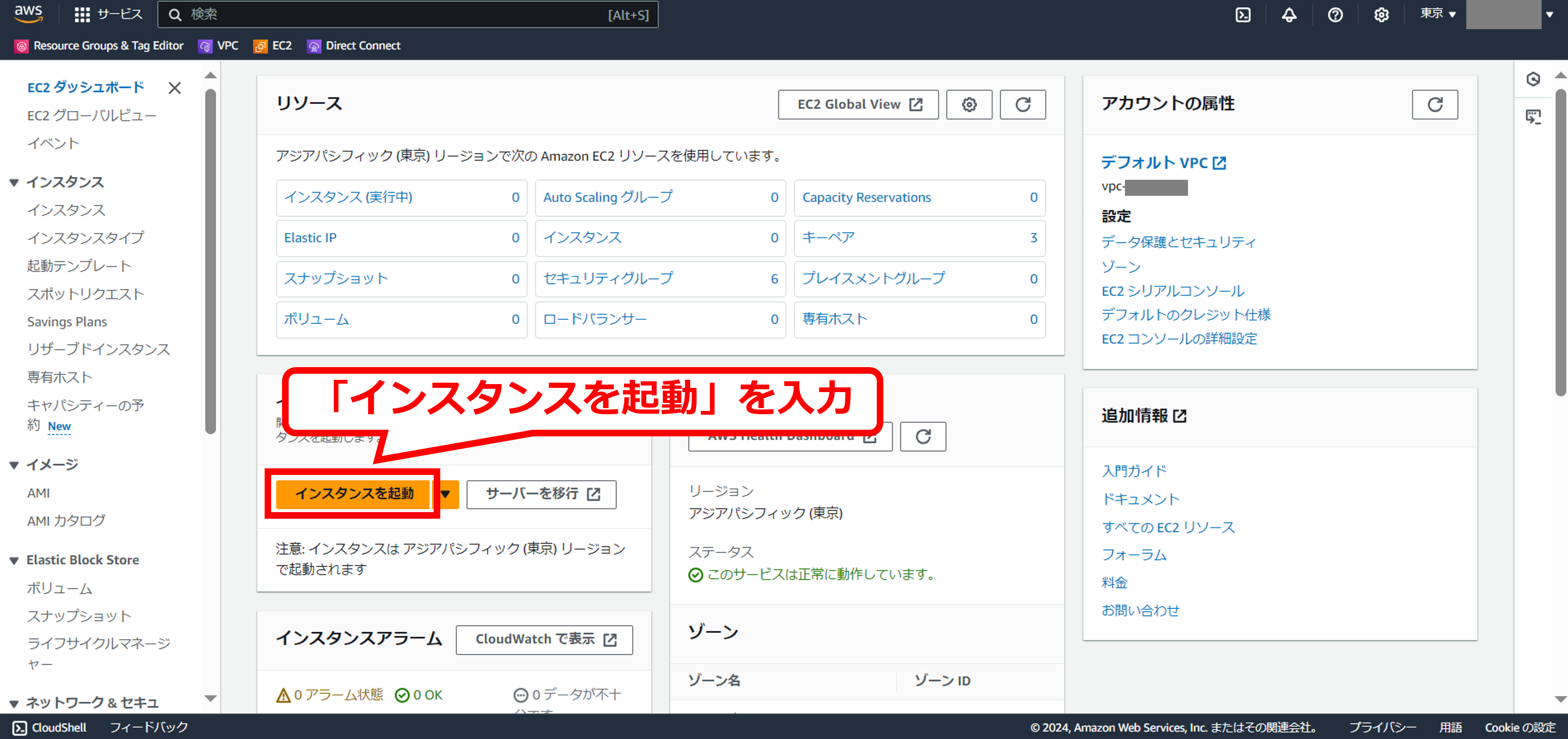Open the Direct Connect favorite shortcut
The image size is (1568, 739).
[x=354, y=46]
